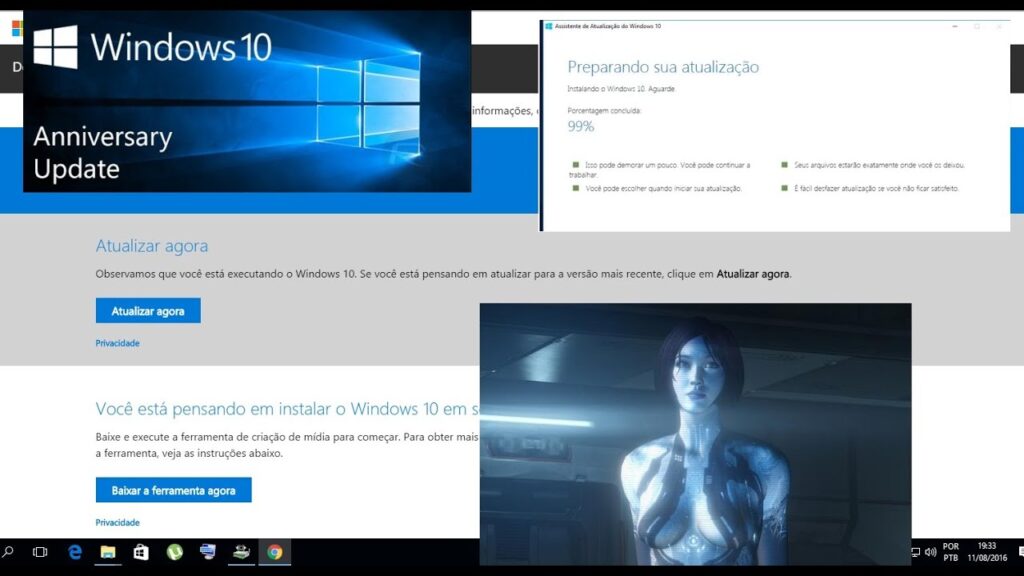Open uTorrent from the taskbar
Screen dimensions: 1024x576
(174, 552)
